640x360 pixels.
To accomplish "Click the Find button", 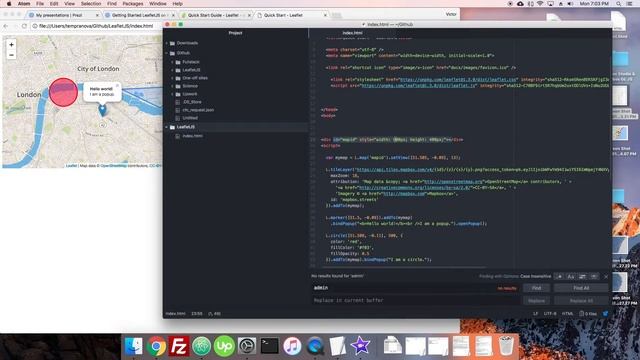I will (536, 288).
